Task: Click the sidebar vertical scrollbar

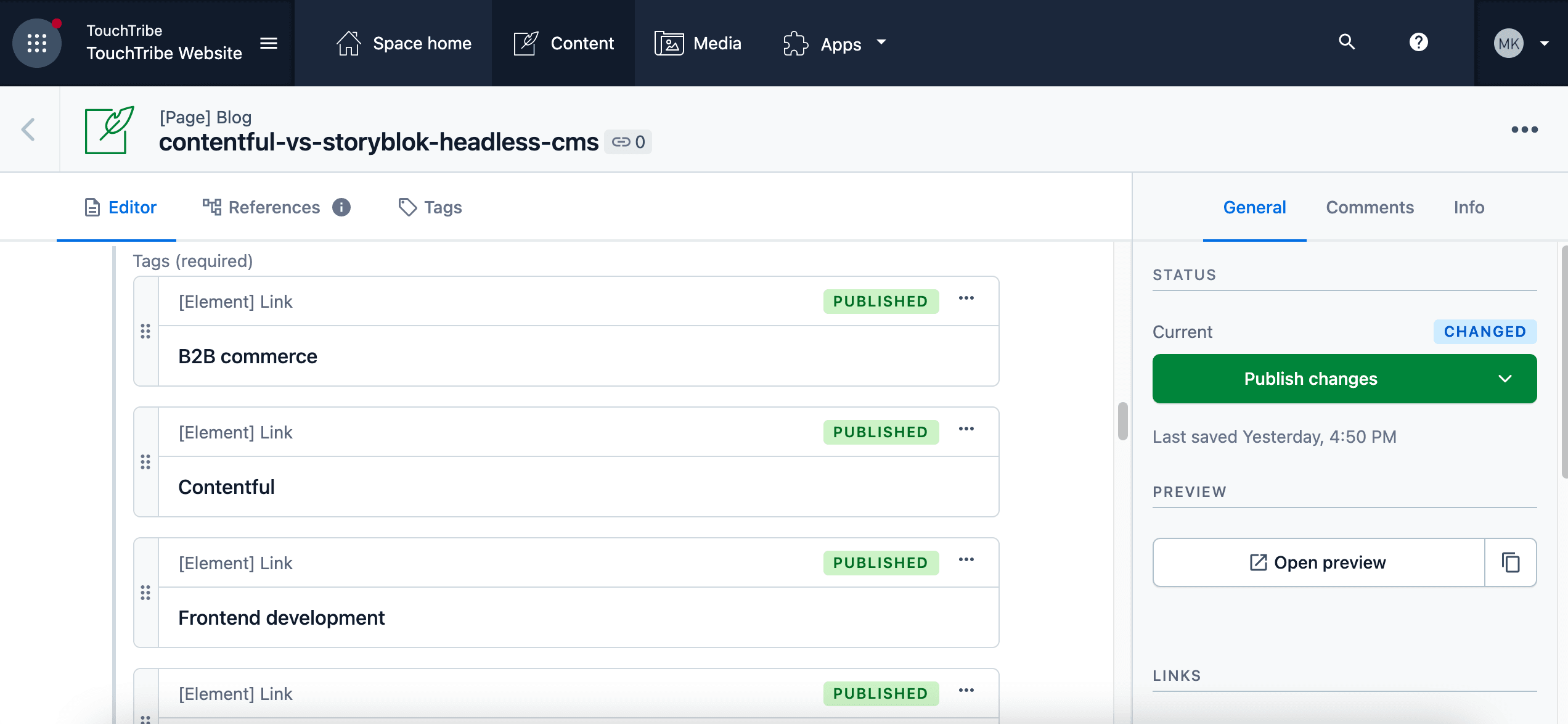Action: (1564, 362)
